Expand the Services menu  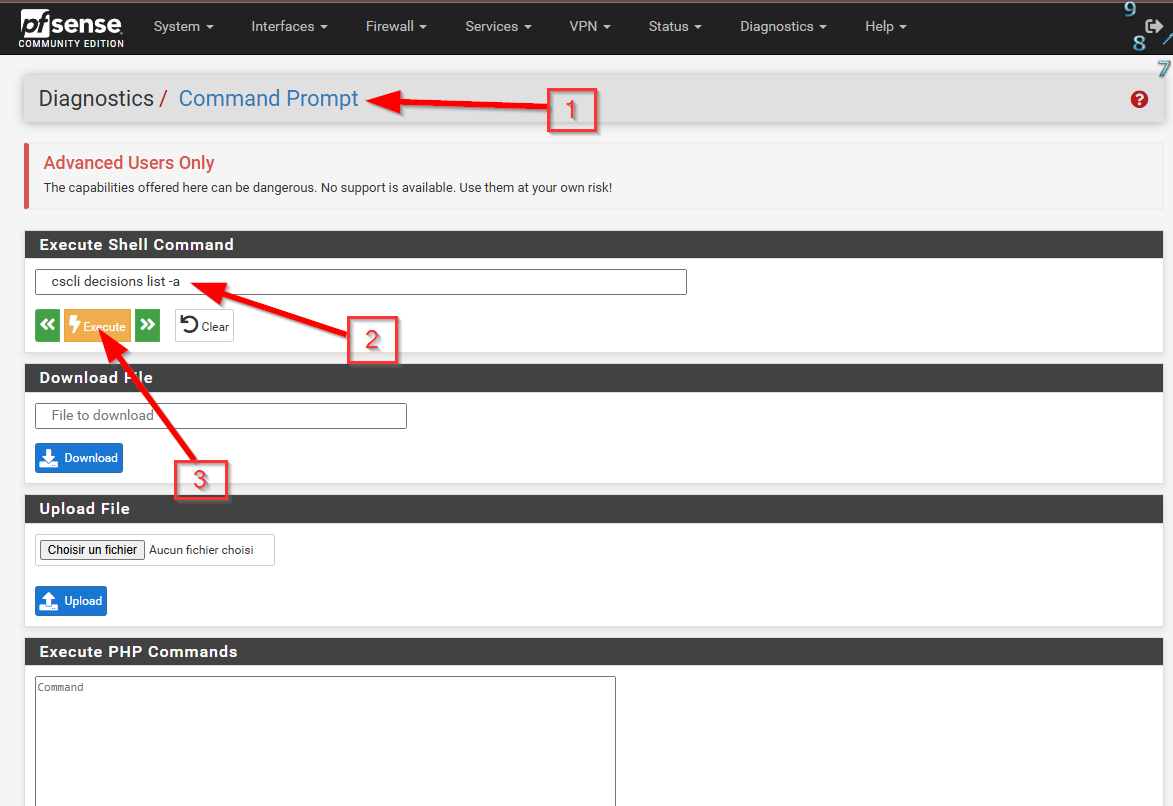pyautogui.click(x=498, y=27)
